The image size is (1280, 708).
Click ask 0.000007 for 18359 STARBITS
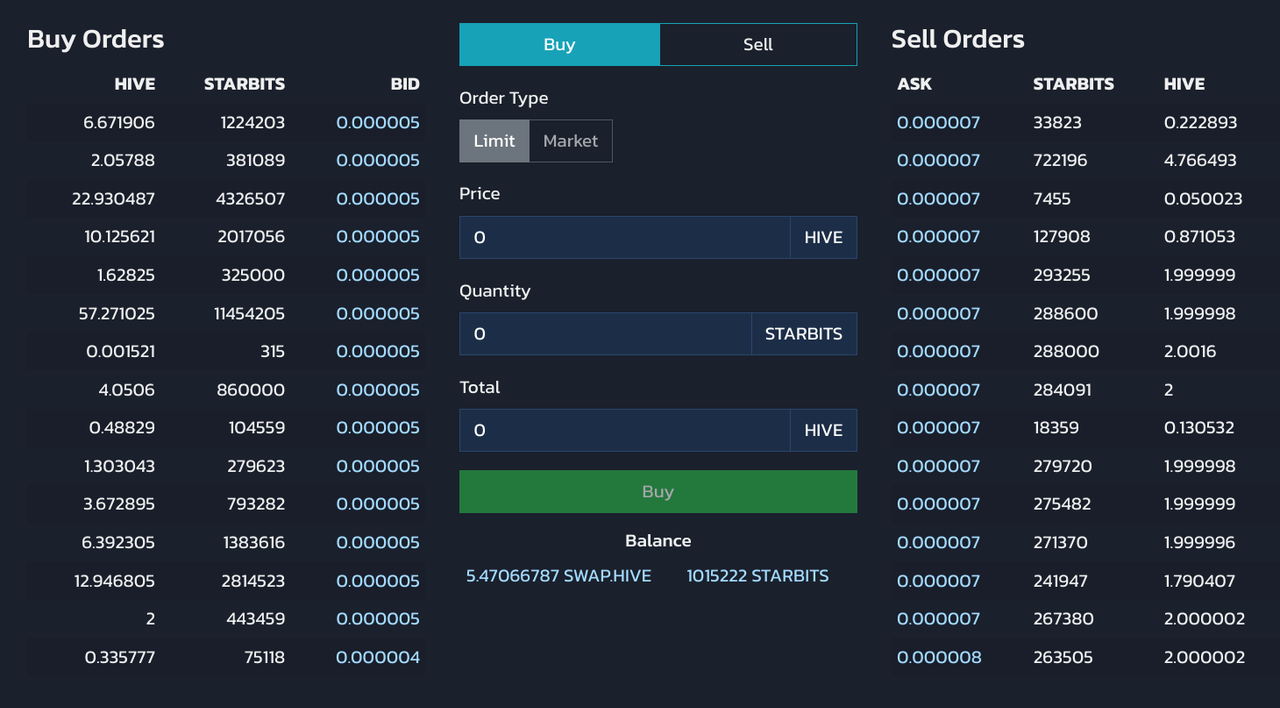pos(939,428)
